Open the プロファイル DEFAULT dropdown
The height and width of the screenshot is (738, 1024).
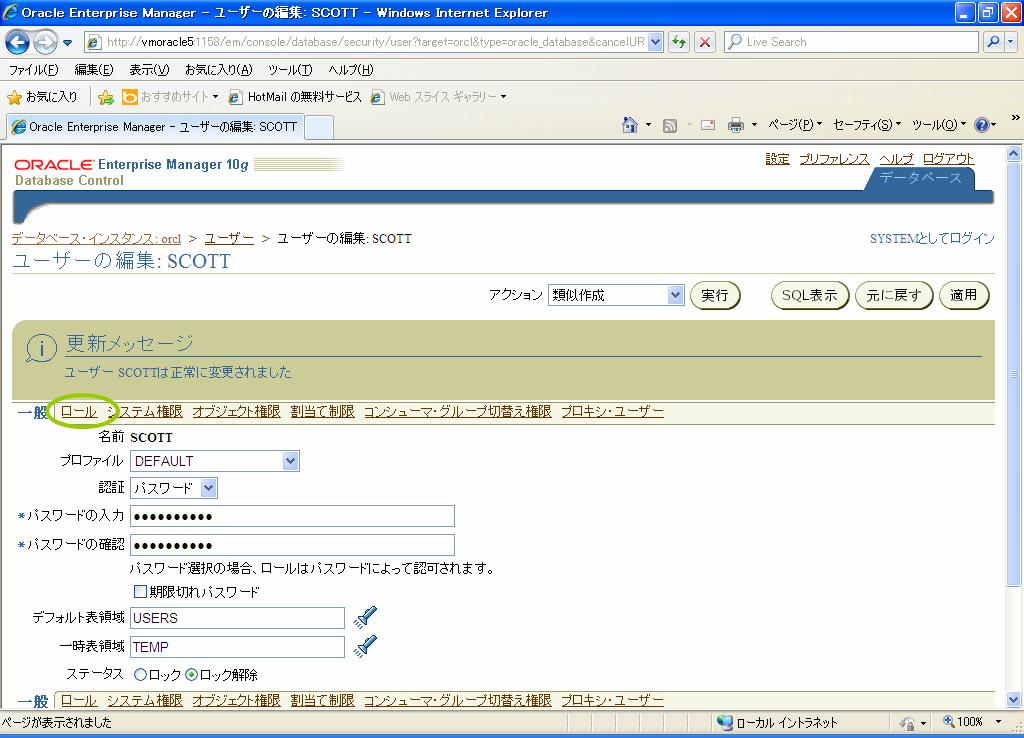click(x=215, y=461)
